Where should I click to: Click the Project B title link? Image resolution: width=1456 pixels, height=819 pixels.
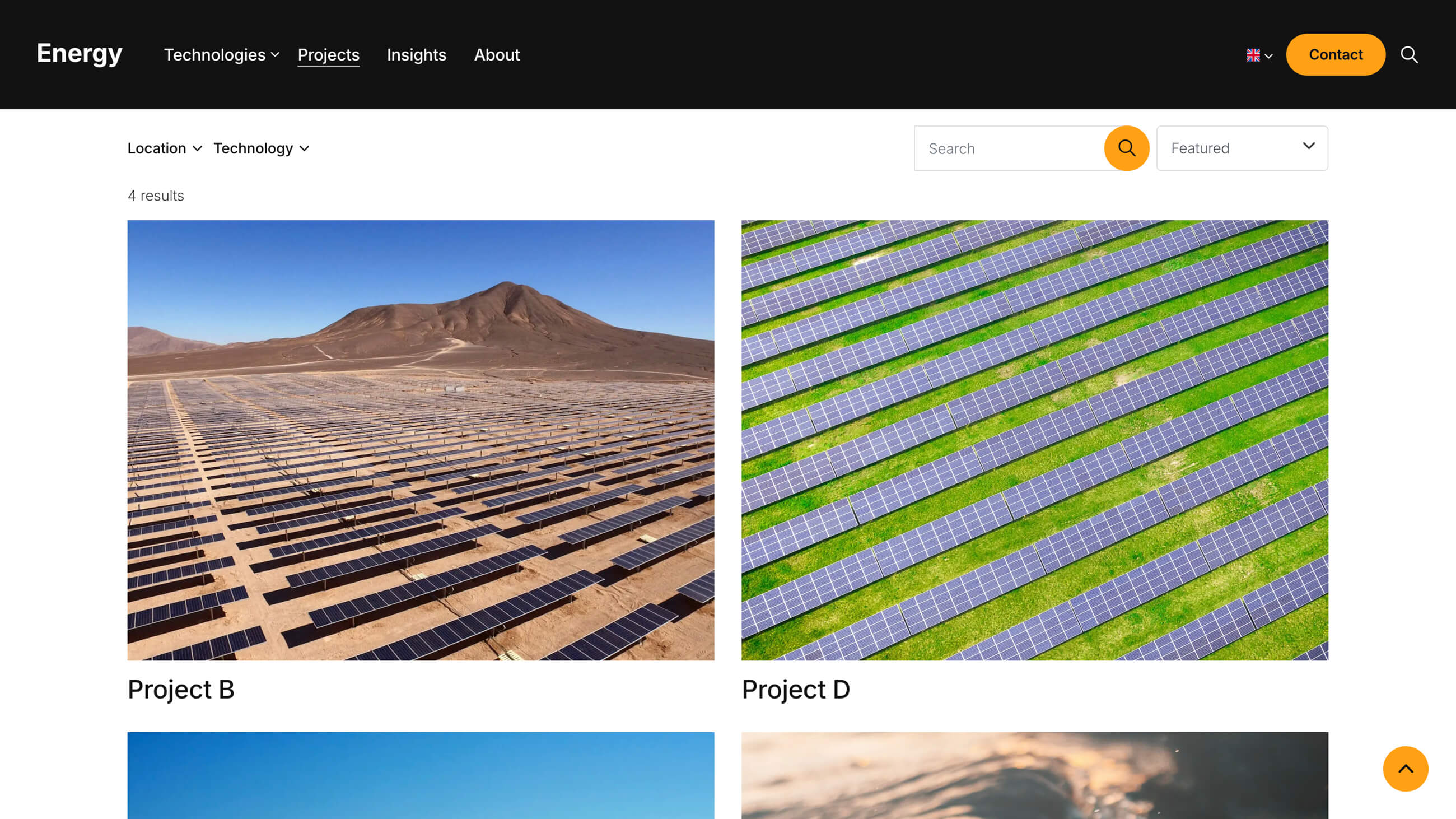[x=181, y=689]
